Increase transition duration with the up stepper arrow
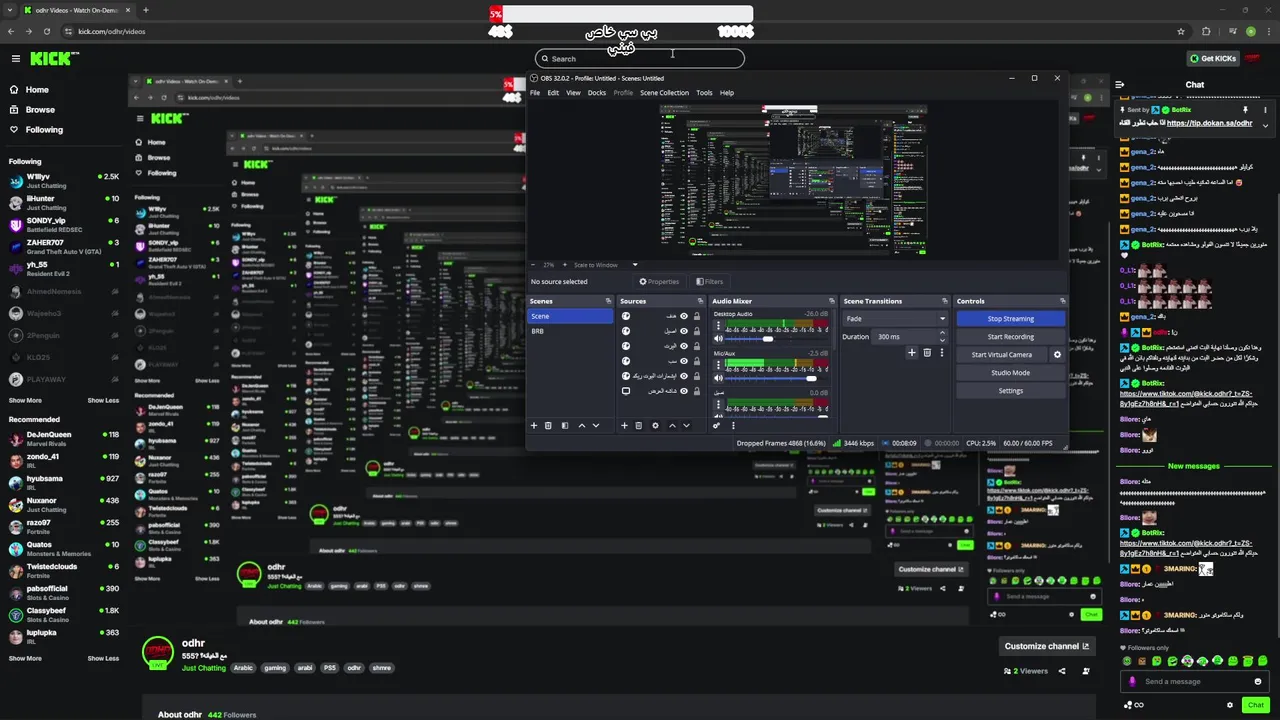The width and height of the screenshot is (1280, 720). click(x=942, y=334)
